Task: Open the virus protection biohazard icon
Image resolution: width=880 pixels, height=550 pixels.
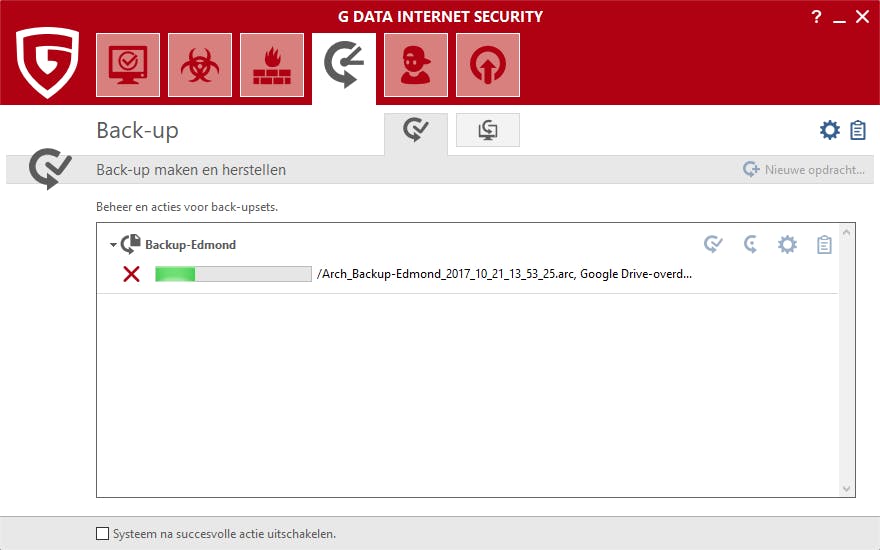Action: (x=200, y=65)
